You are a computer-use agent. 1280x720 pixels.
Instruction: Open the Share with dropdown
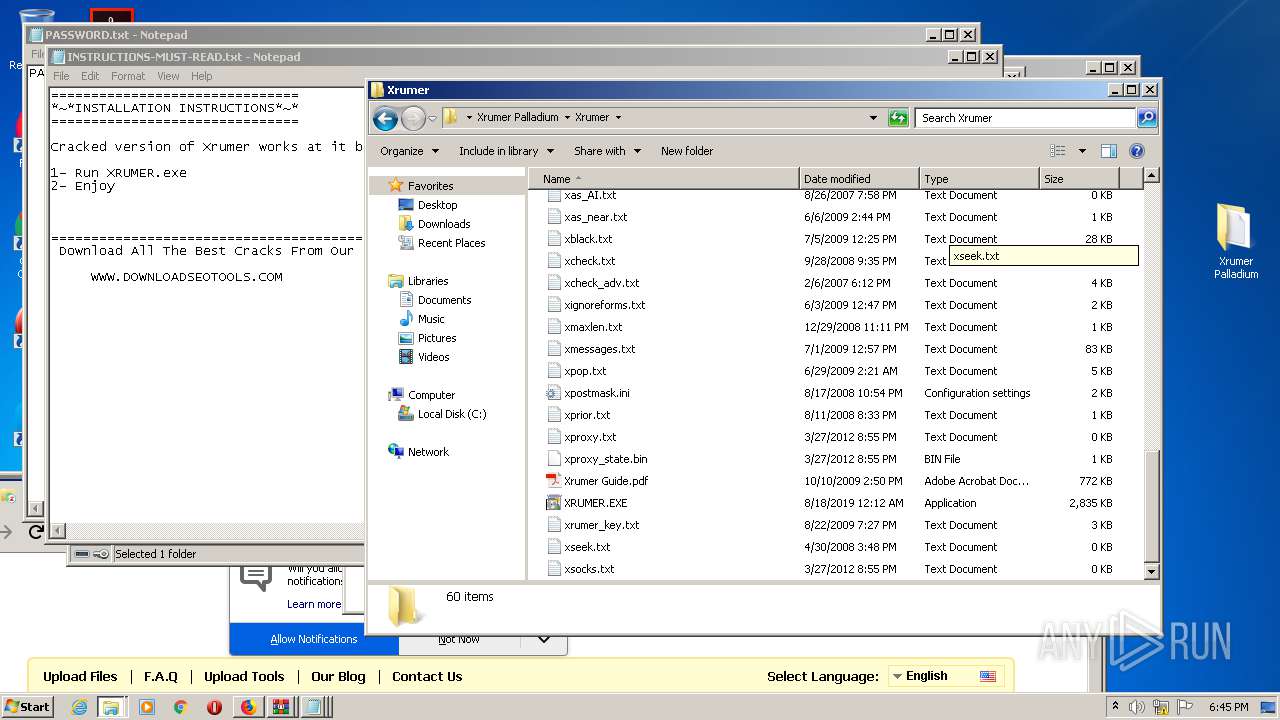(607, 151)
